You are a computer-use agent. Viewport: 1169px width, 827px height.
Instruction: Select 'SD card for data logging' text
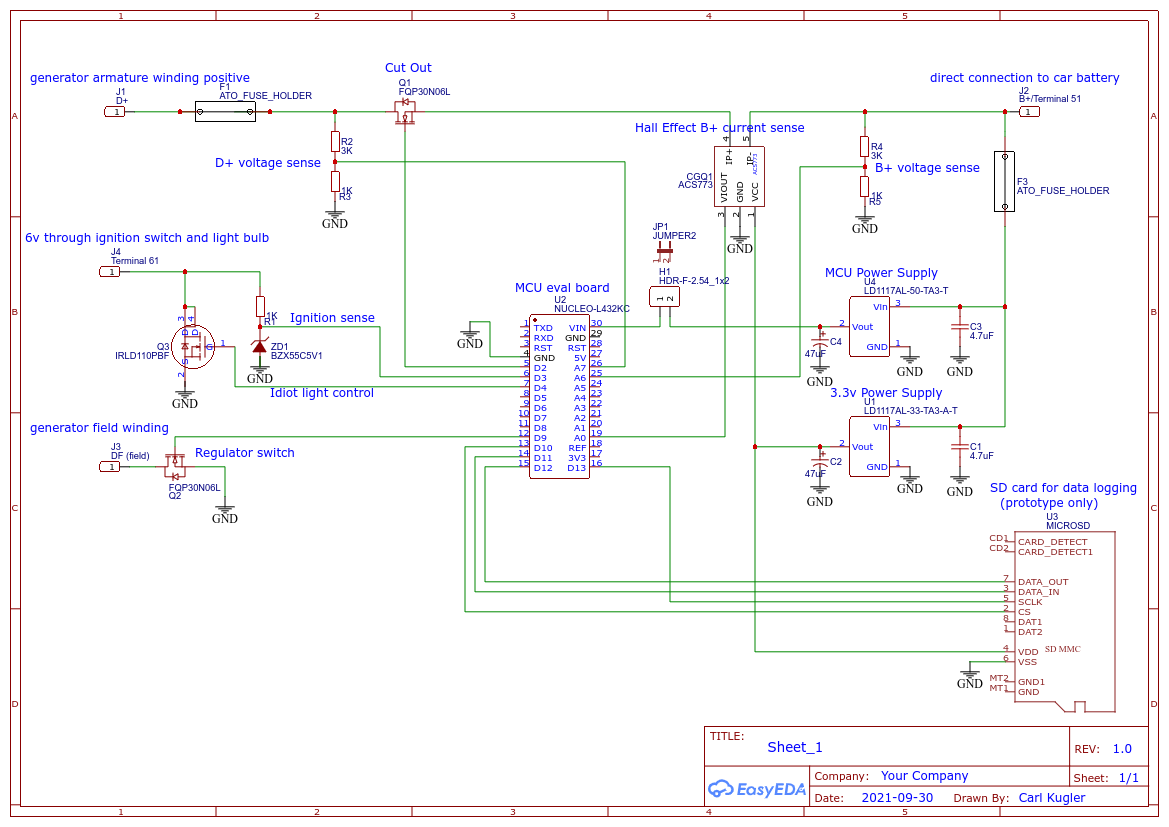1063,488
